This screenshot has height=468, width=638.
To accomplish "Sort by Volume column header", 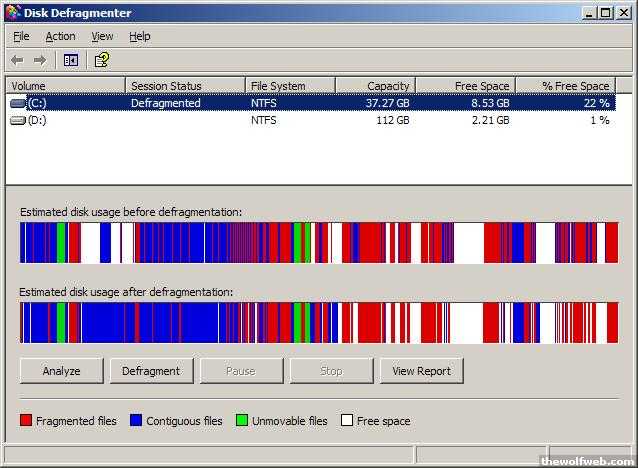I will pos(65,85).
